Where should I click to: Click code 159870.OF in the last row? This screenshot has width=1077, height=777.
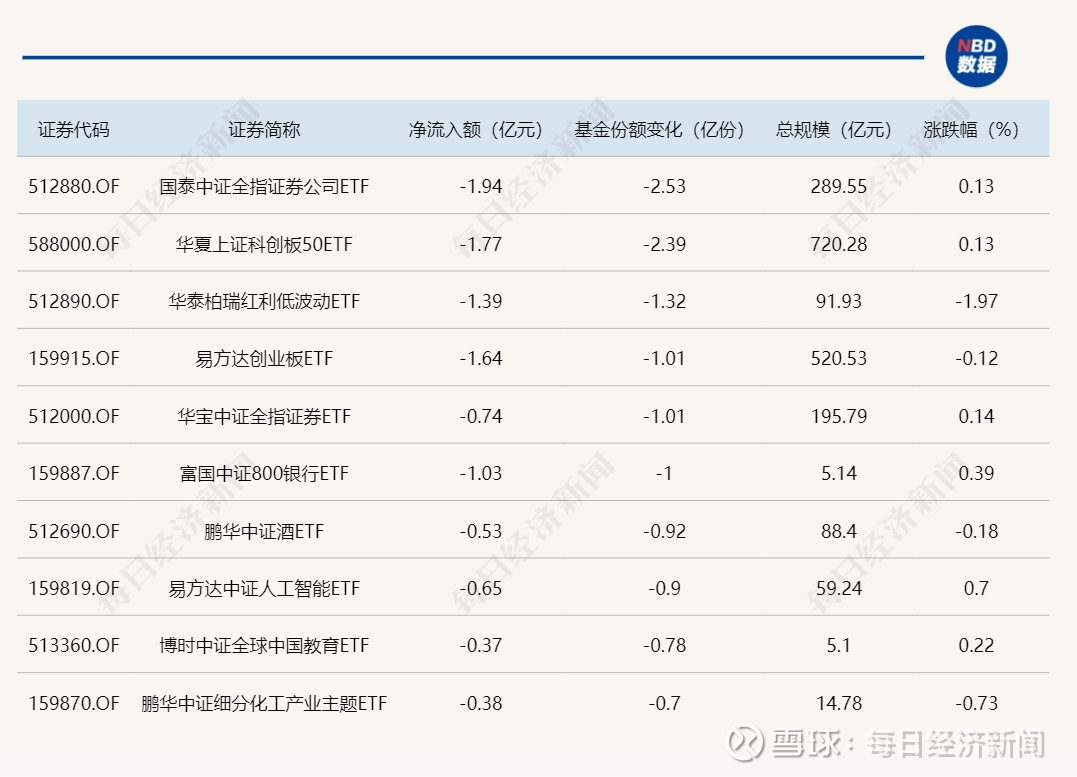coord(75,703)
